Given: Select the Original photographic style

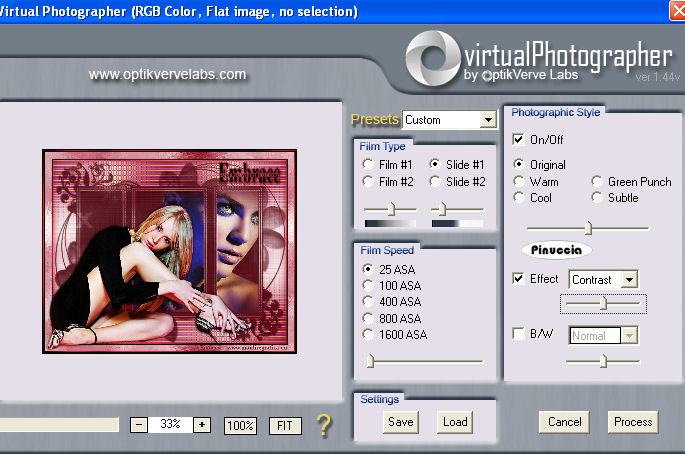Looking at the screenshot, I should (519, 164).
